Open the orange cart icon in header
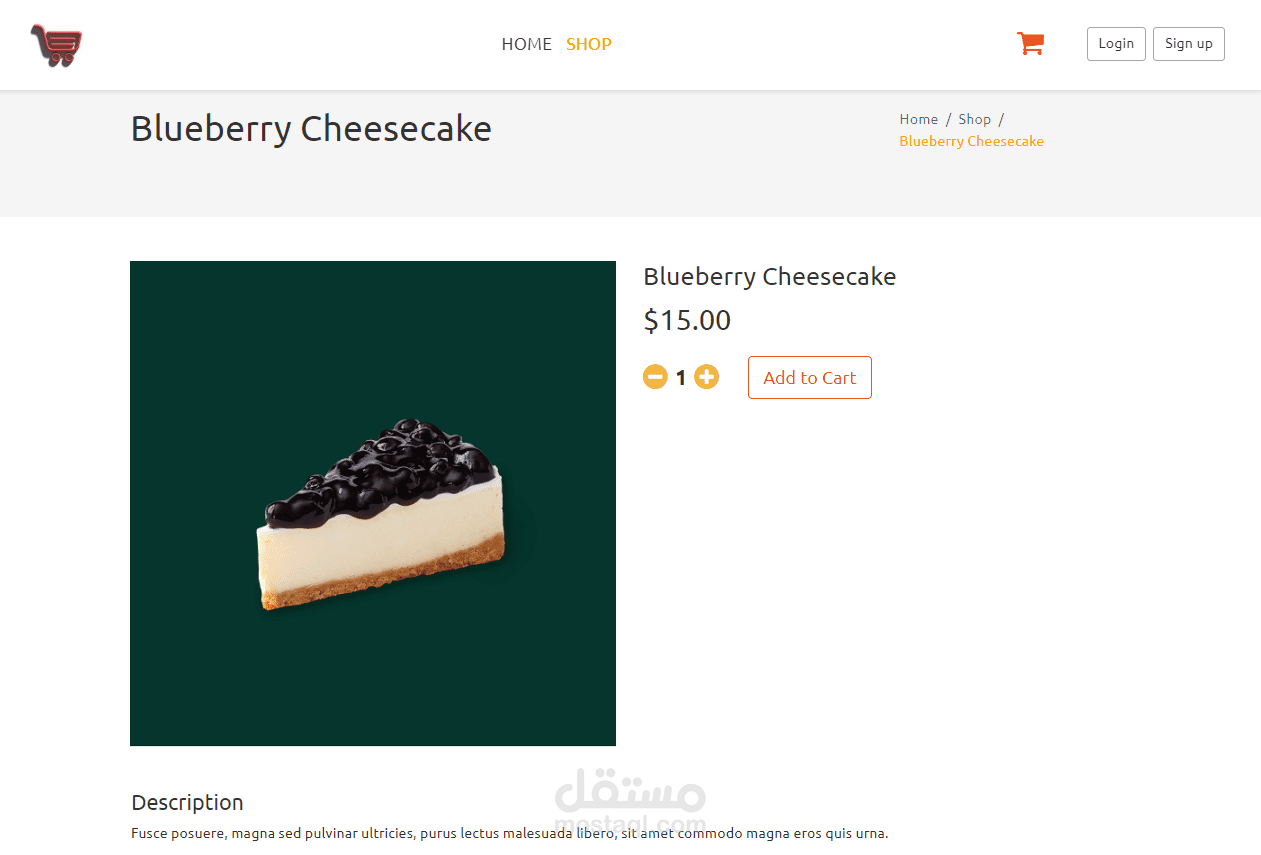1261x855 pixels. tap(1030, 43)
